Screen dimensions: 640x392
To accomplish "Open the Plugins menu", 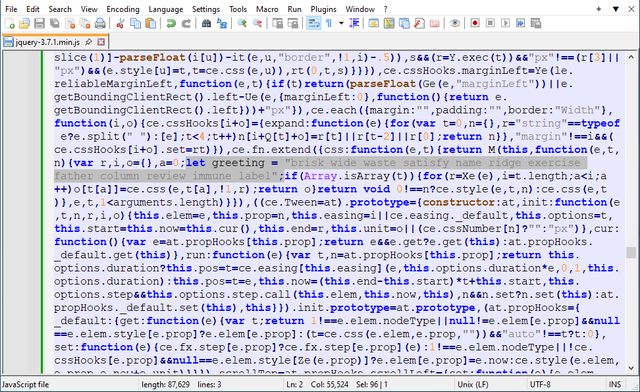I will [323, 9].
